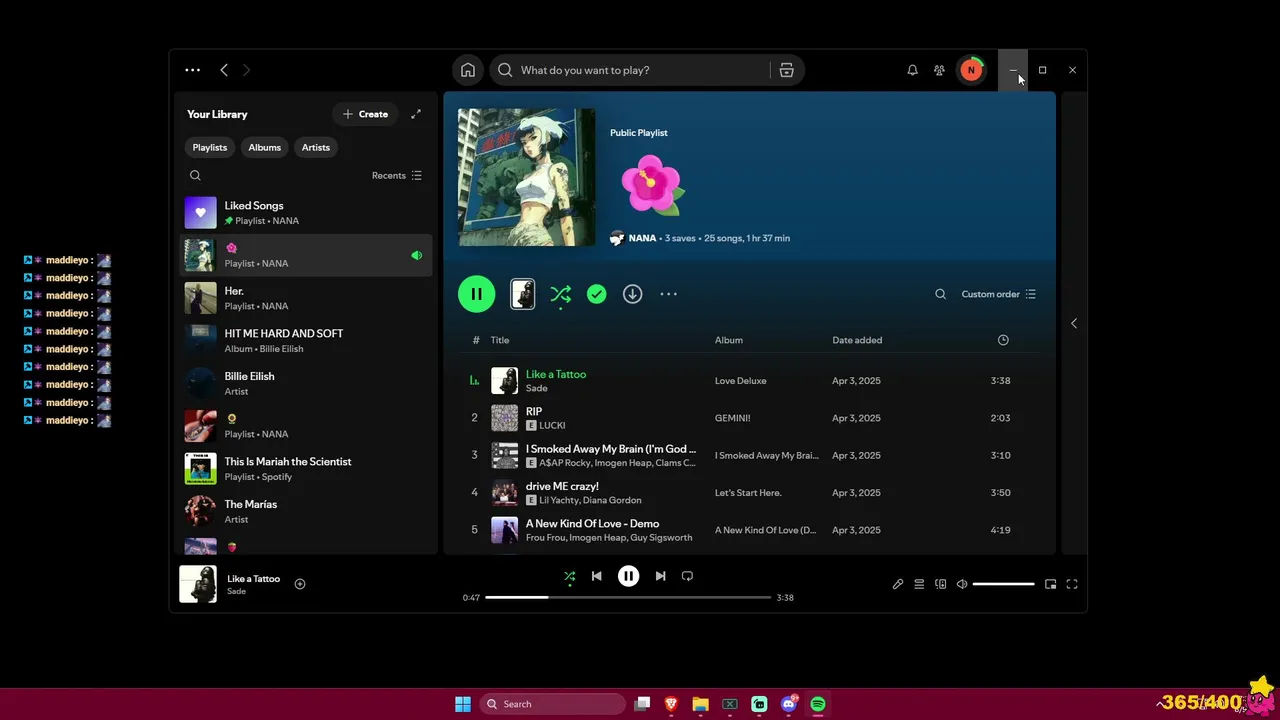
Task: Sort tracks by Date added column
Action: click(857, 340)
